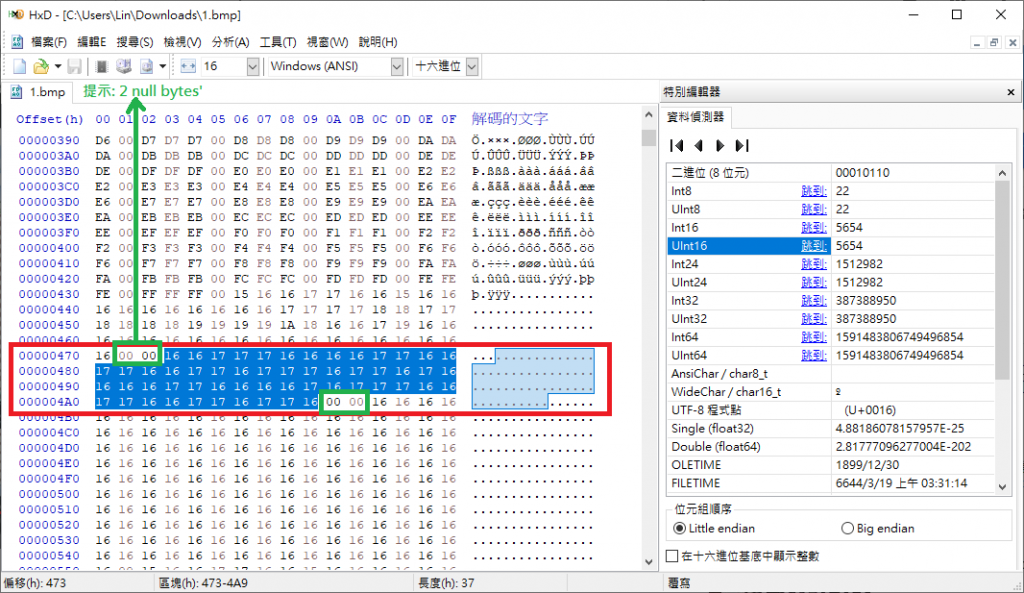Minimize the inner 1.bmp document window
The image size is (1024, 593).
(976, 42)
